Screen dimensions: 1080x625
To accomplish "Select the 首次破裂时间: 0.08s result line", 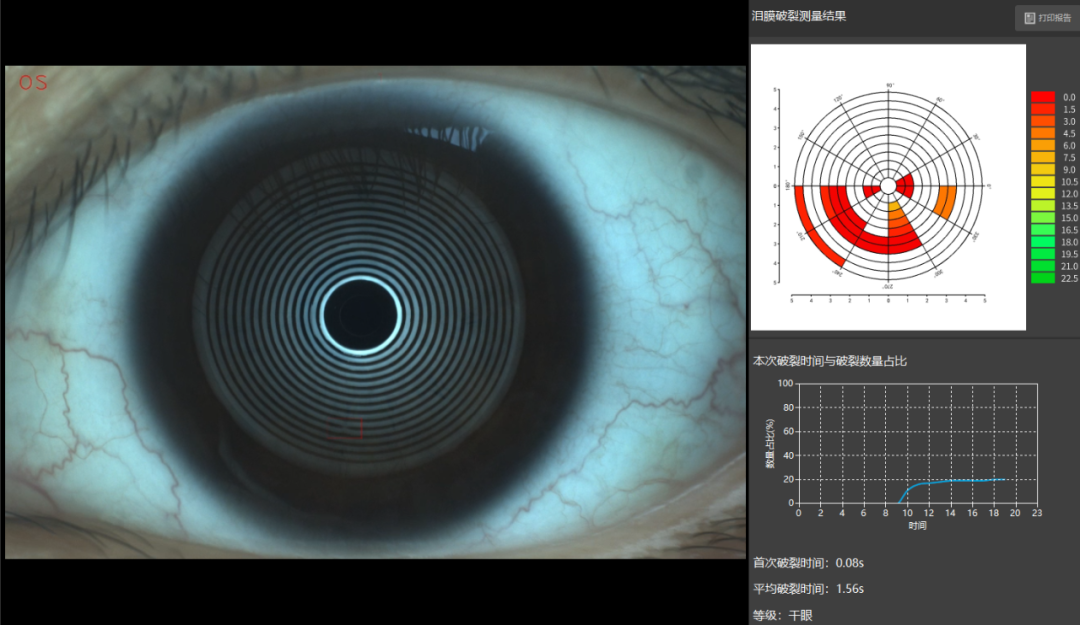I will [x=808, y=563].
